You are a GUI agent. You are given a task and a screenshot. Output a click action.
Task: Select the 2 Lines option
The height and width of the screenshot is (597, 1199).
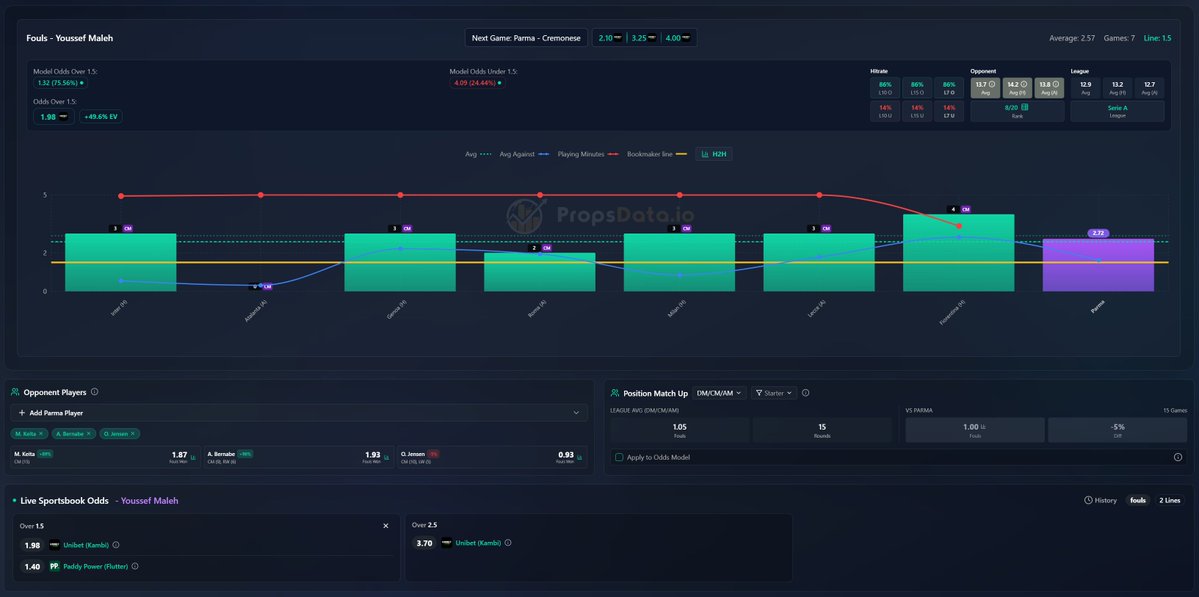[1170, 500]
